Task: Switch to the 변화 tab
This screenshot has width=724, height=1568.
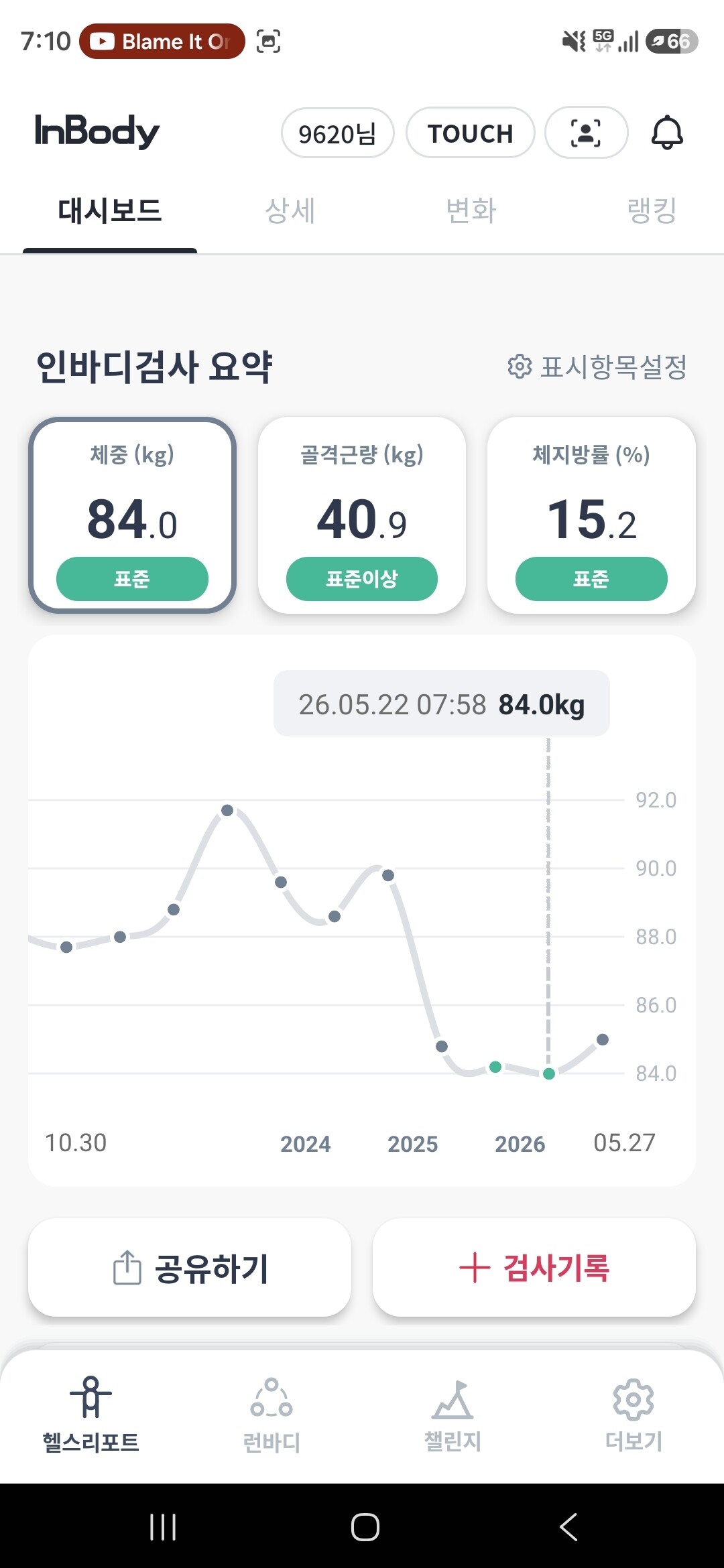Action: pos(471,210)
